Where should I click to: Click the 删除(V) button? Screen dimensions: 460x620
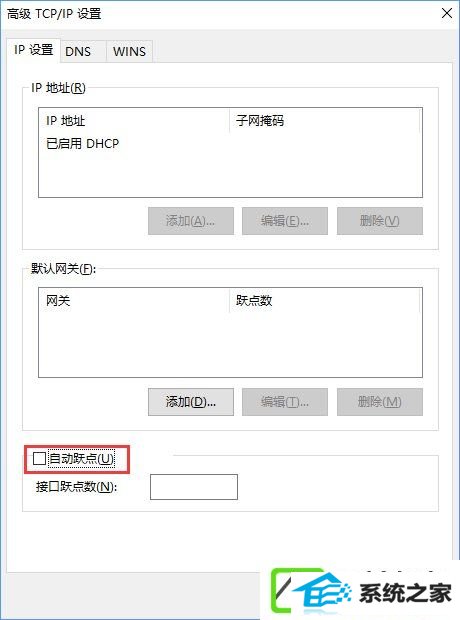[380, 221]
